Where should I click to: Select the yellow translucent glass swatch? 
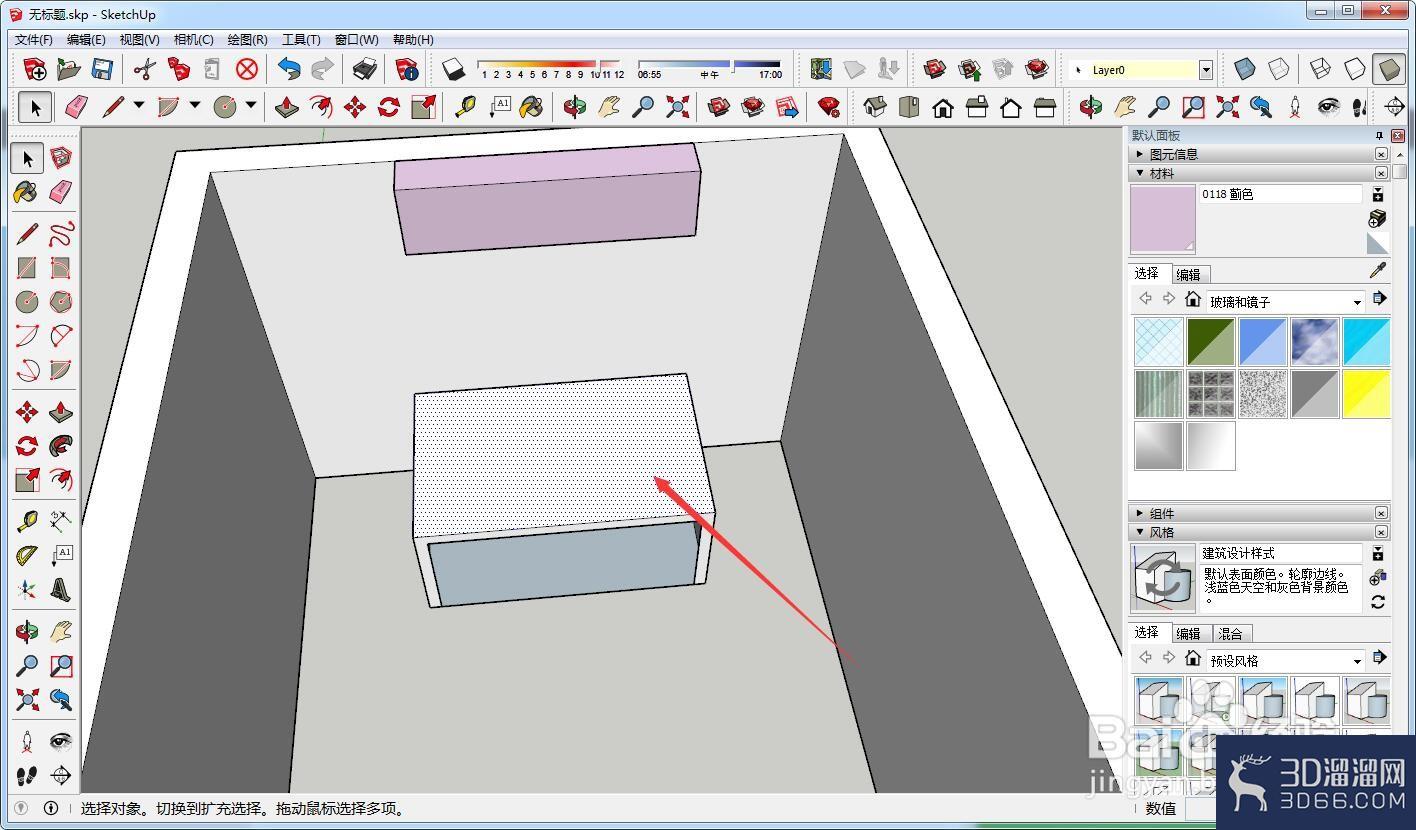(x=1366, y=393)
